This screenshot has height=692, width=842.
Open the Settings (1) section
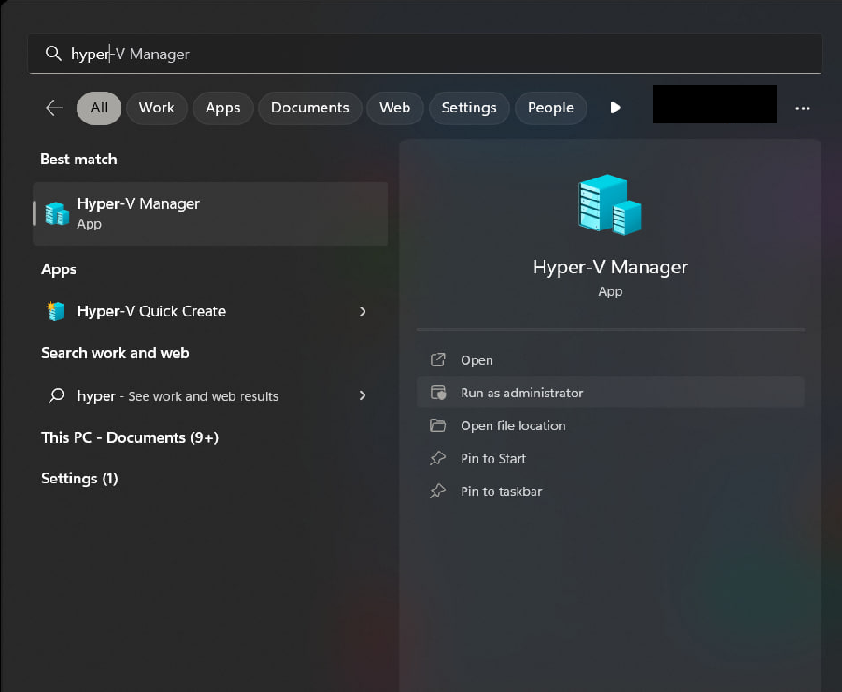click(x=79, y=478)
